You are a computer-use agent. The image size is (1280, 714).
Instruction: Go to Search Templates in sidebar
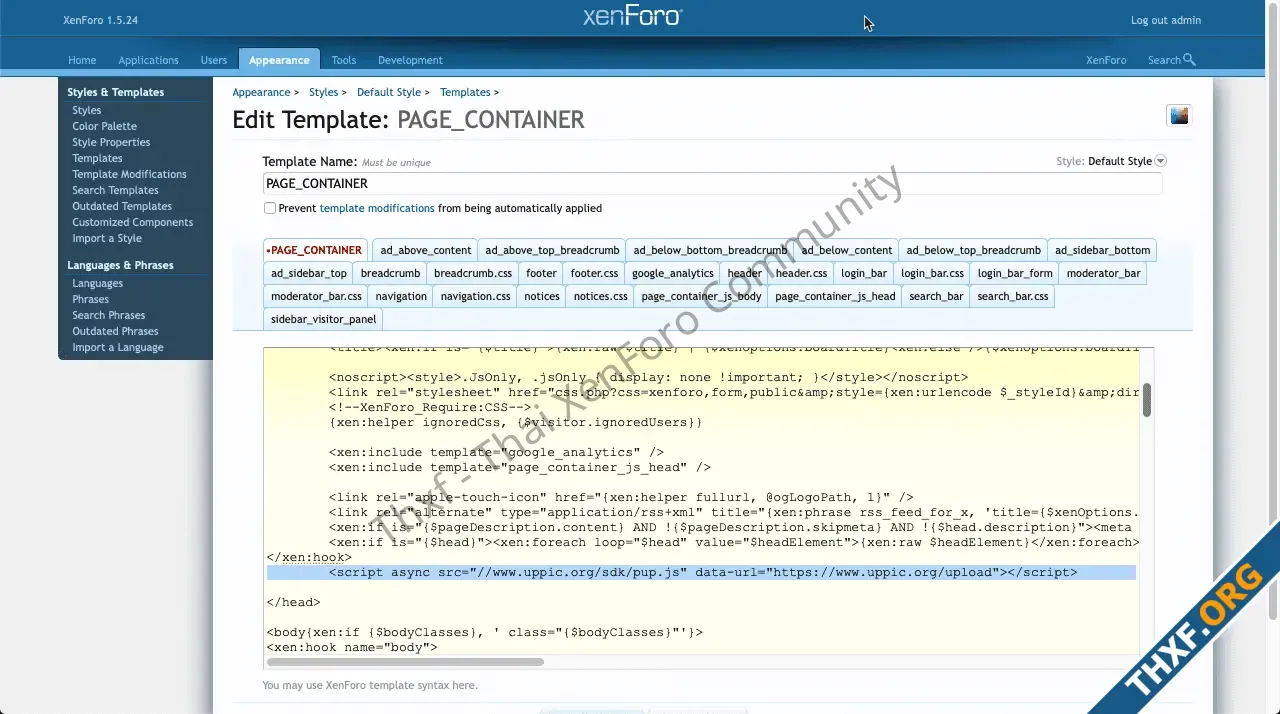[x=115, y=190]
